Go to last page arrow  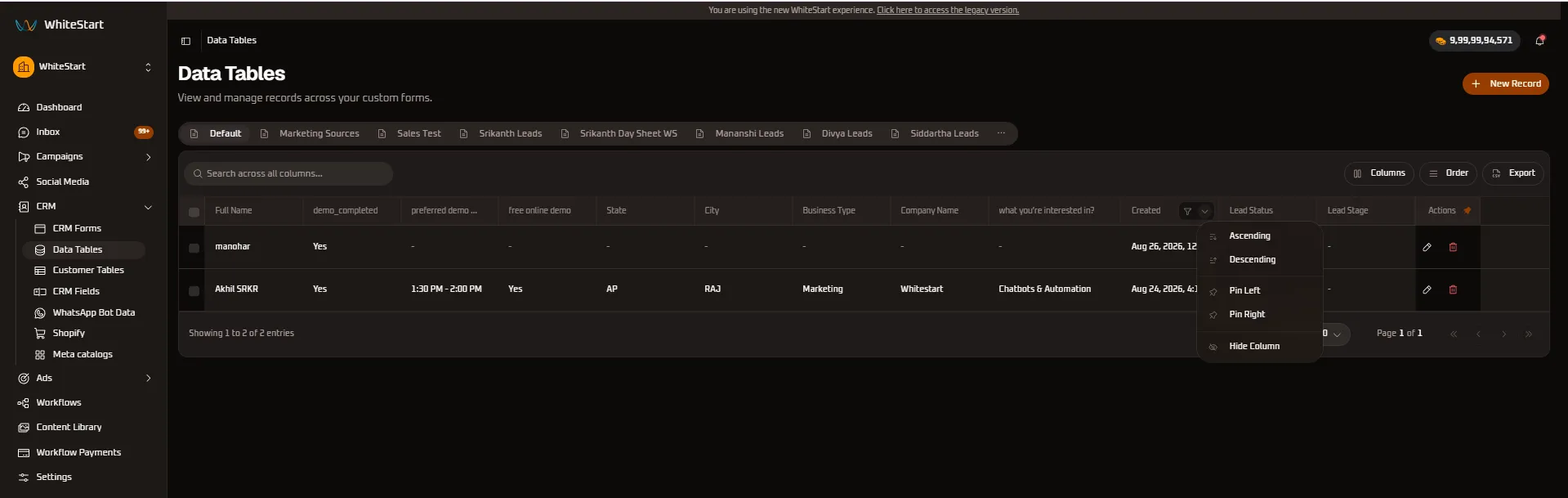pyautogui.click(x=1529, y=334)
